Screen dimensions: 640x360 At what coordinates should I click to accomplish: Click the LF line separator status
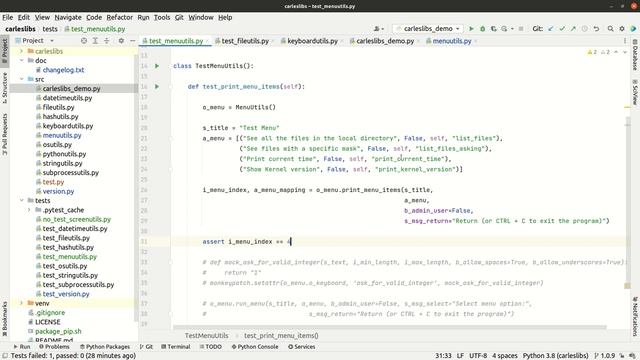click(460, 356)
